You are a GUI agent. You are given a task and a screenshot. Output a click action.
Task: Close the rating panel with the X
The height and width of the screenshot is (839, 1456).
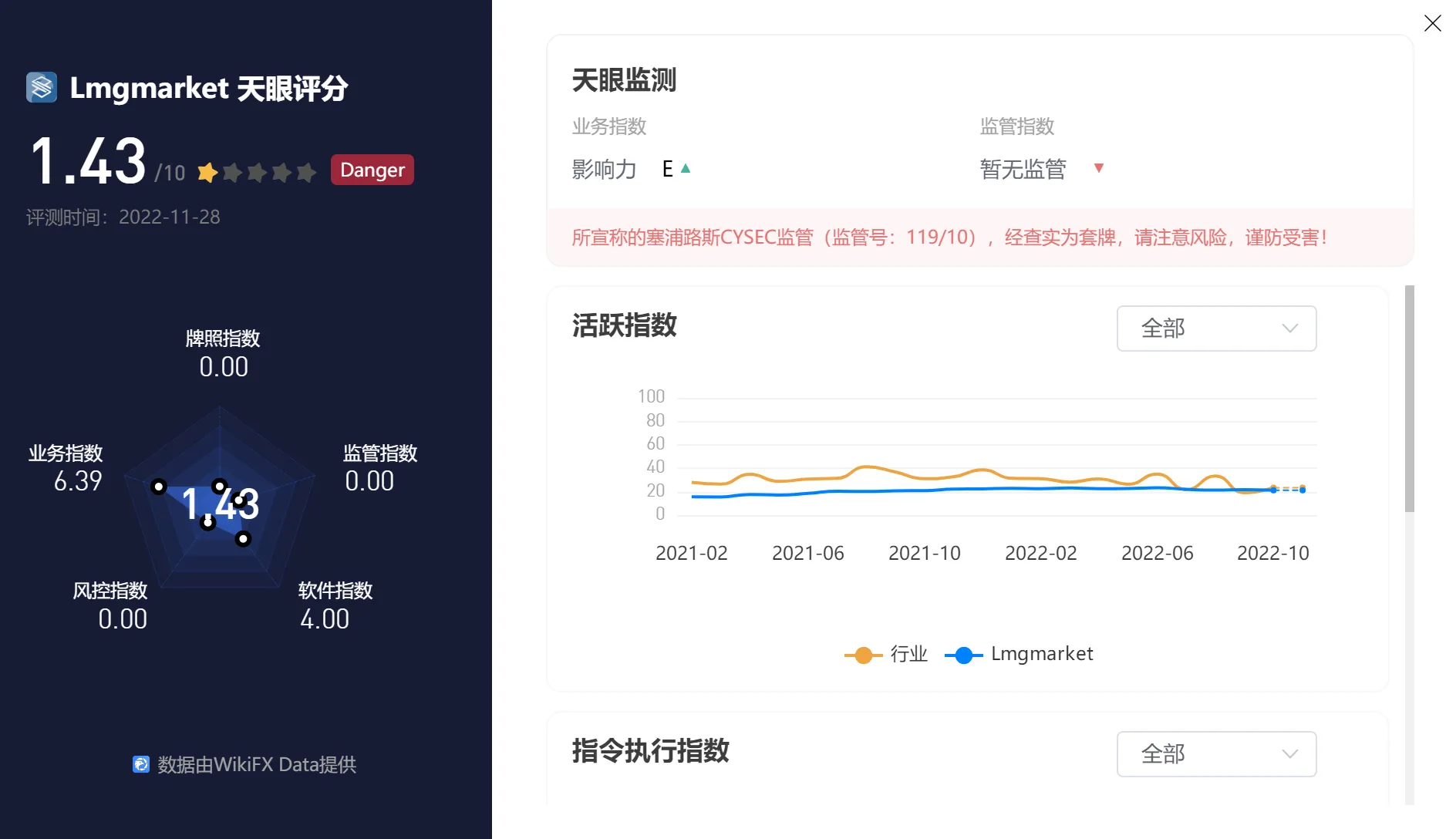point(1432,23)
